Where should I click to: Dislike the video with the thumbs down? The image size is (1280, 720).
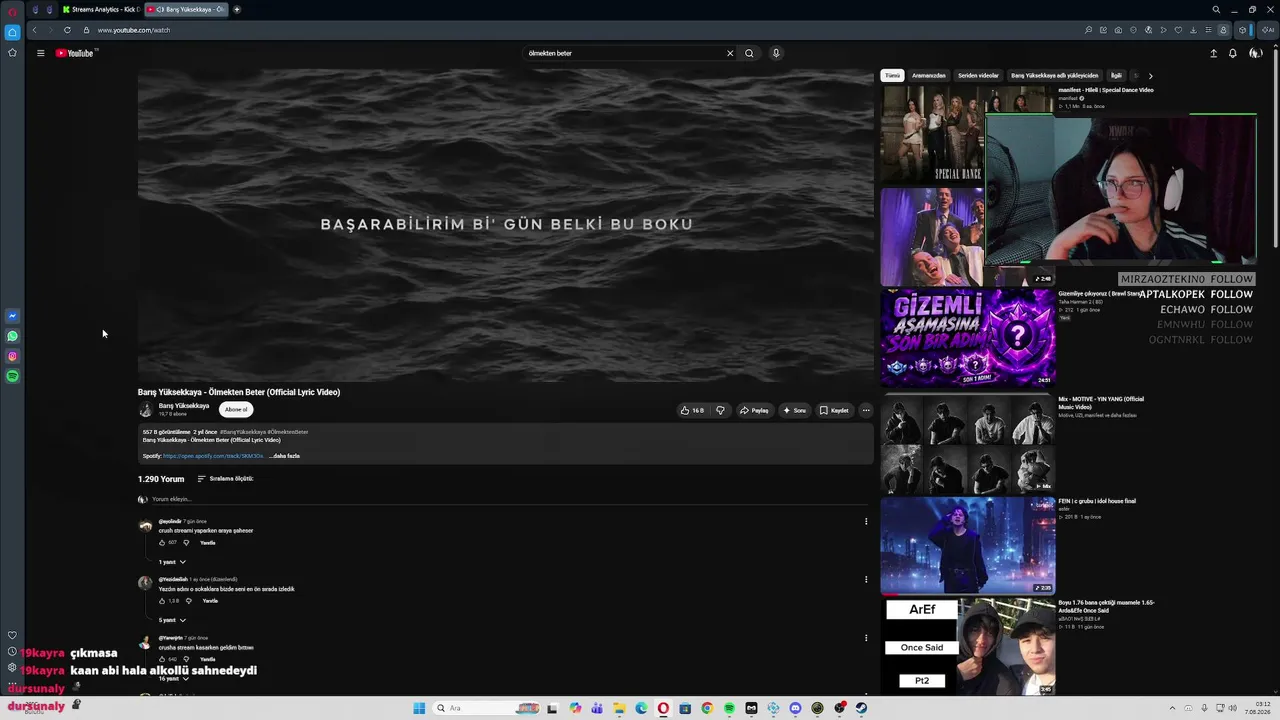point(720,410)
